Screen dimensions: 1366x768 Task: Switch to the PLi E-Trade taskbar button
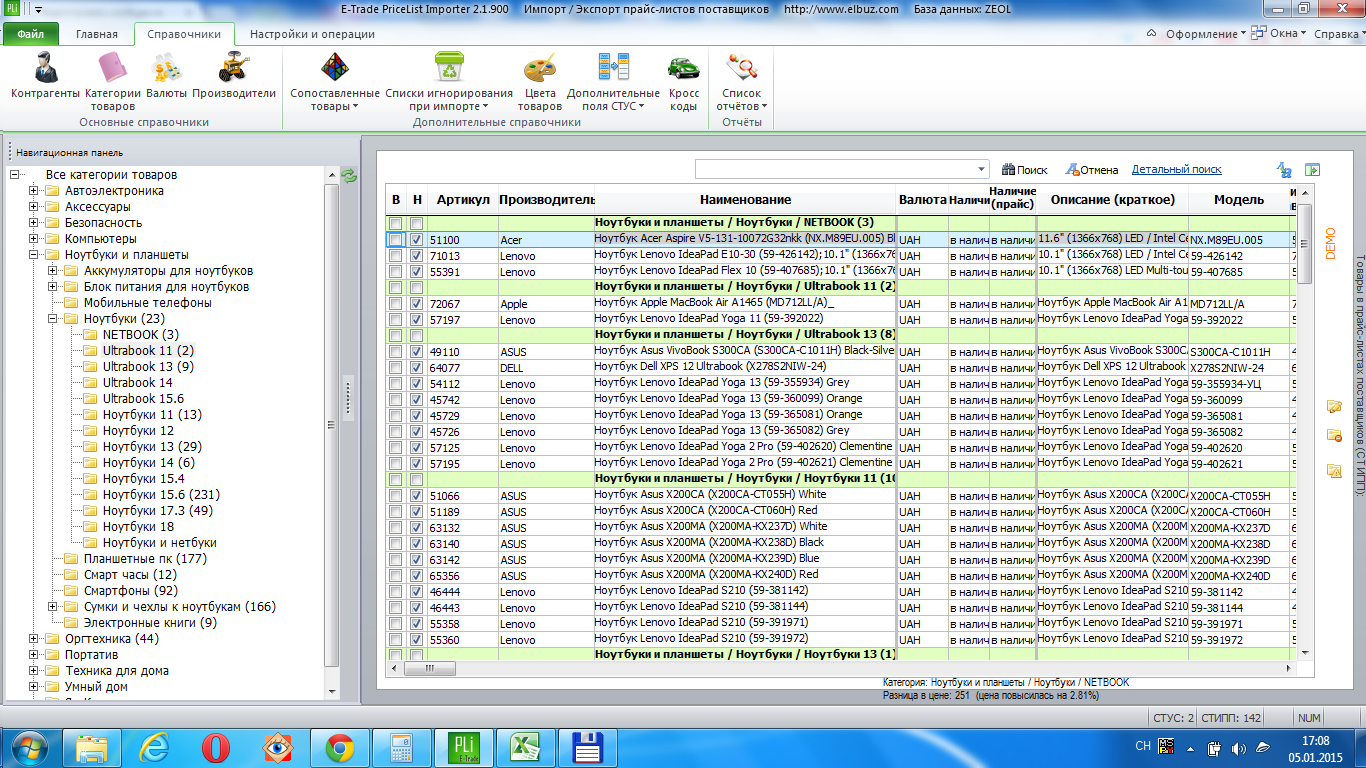click(x=464, y=747)
